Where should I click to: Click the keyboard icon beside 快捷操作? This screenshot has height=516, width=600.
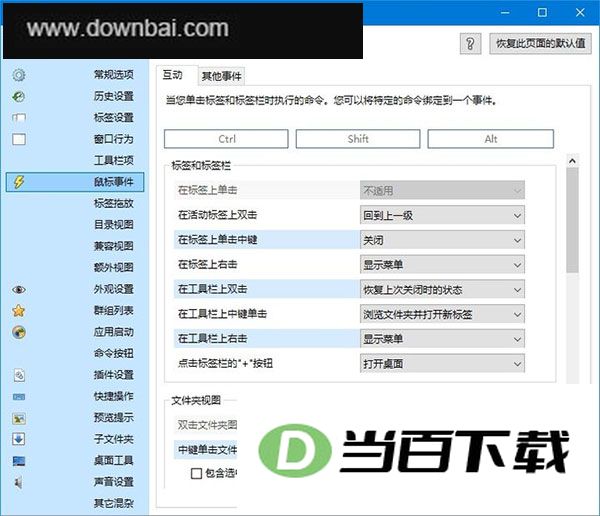click(19, 397)
